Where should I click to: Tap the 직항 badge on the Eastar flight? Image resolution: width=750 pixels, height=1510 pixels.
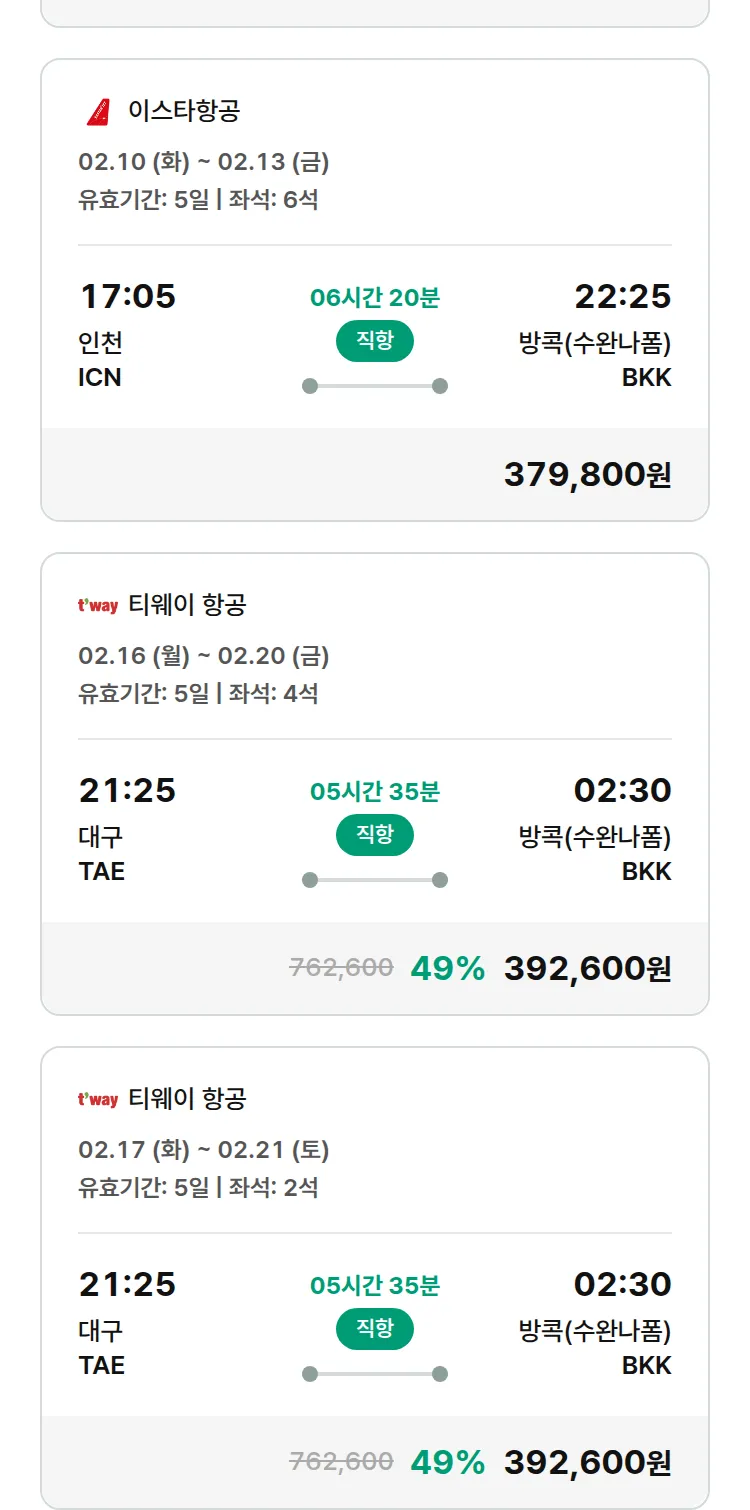click(375, 341)
